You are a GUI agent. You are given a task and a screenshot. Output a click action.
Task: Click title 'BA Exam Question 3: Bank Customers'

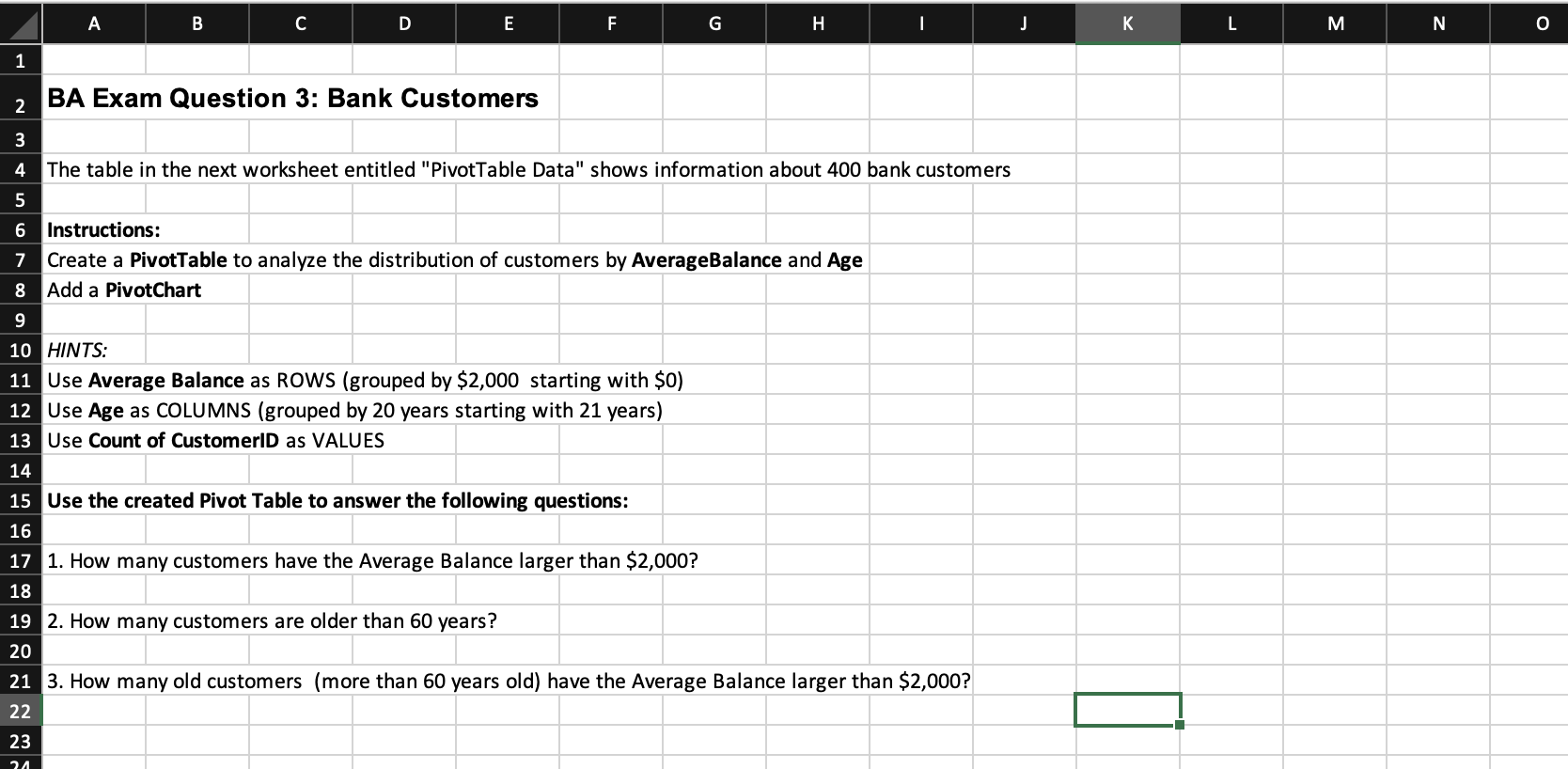pyautogui.click(x=292, y=99)
